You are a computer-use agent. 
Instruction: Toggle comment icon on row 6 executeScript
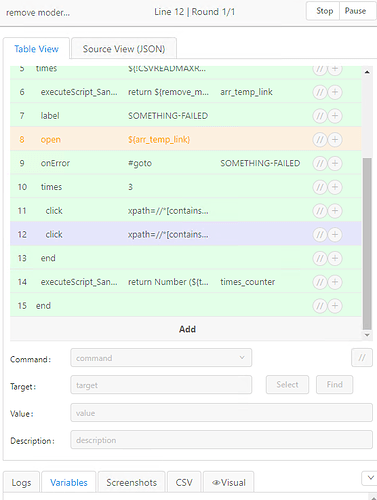tap(320, 92)
